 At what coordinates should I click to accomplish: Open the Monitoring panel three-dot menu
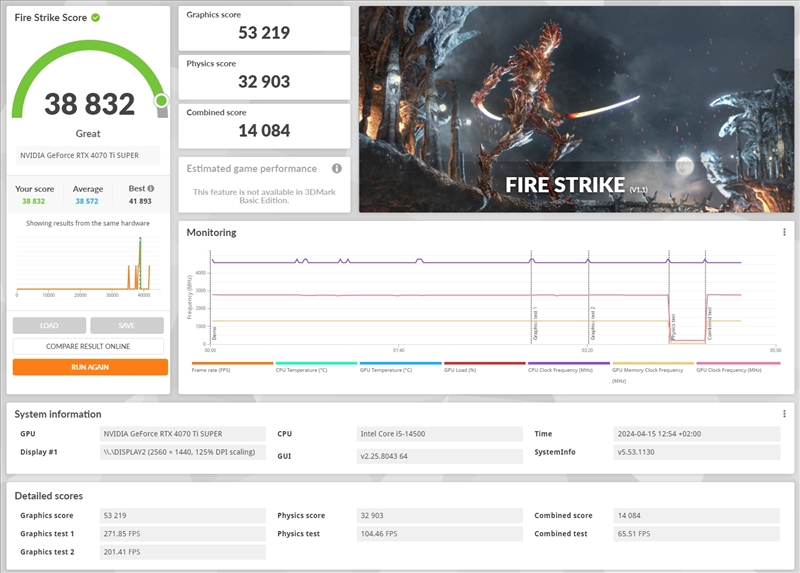tap(784, 233)
